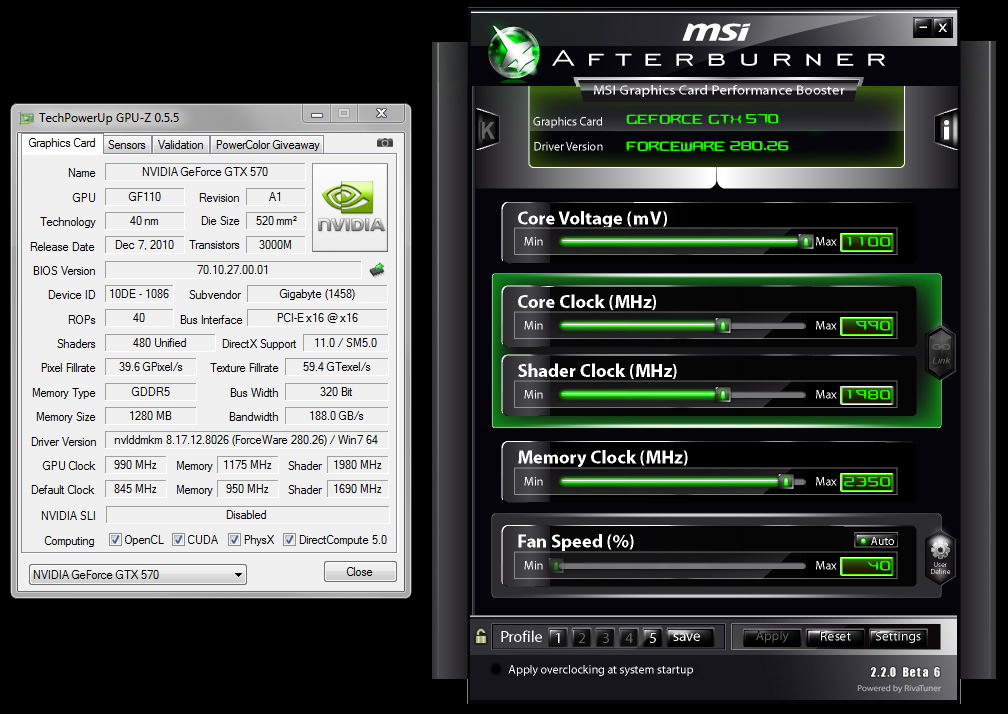Toggle the OpenCL checkbox
Viewport: 1008px width, 714px height.
tap(115, 540)
